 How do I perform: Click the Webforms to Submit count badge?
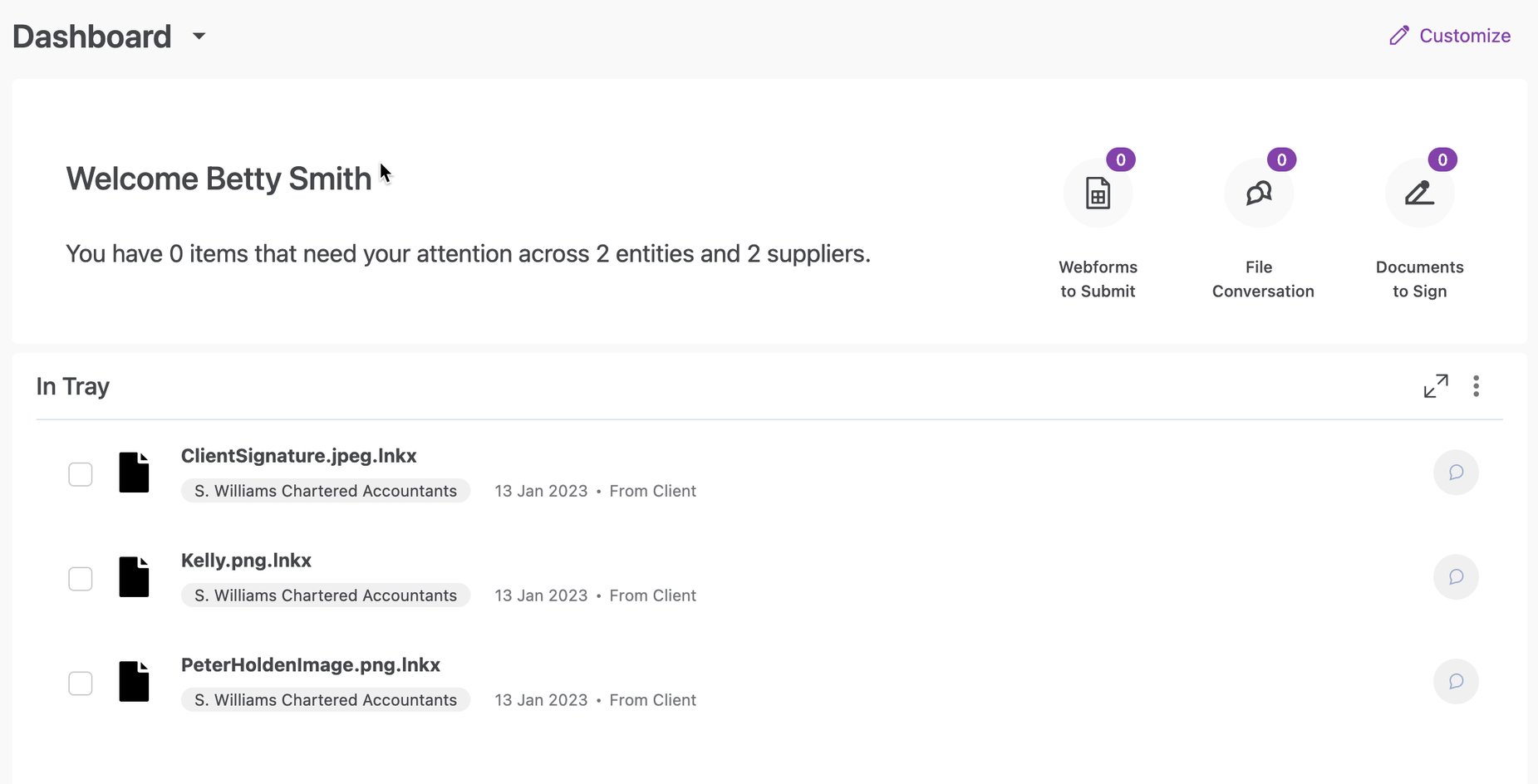tap(1120, 159)
